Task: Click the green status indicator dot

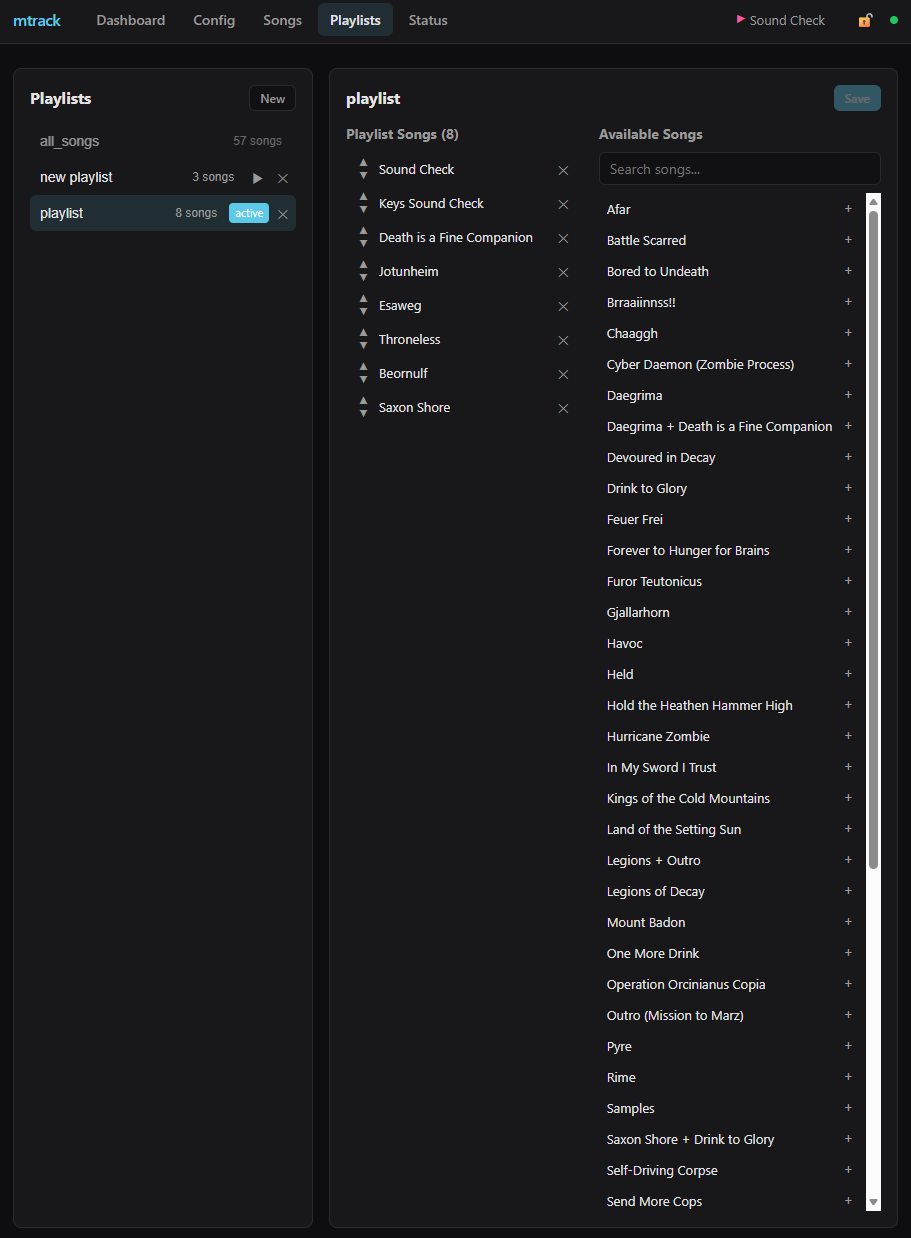Action: [892, 19]
